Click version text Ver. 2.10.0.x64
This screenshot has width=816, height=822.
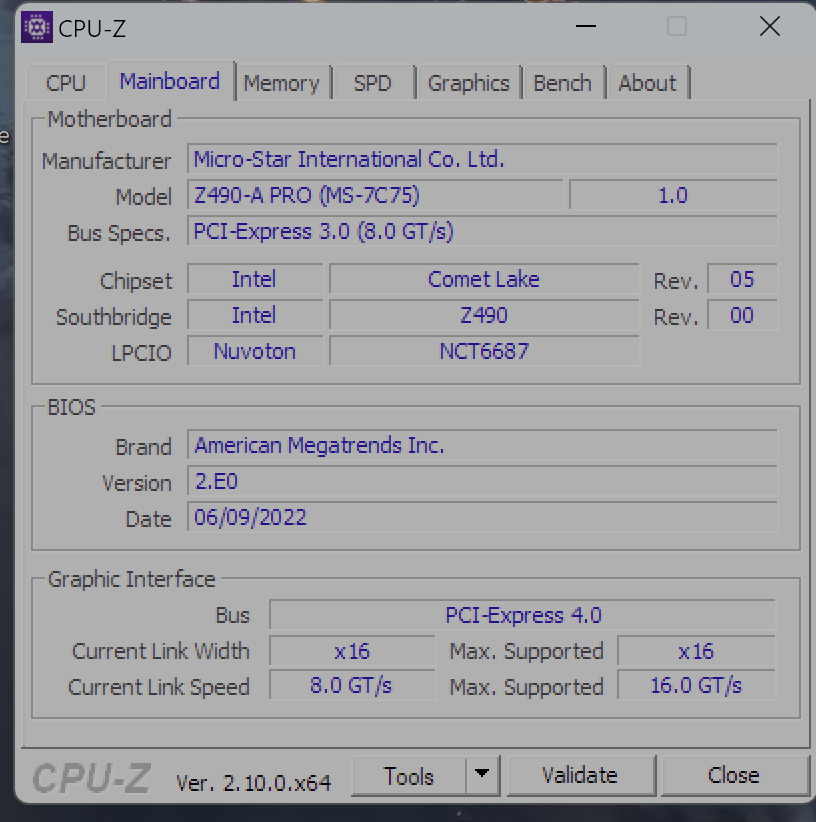(x=254, y=783)
